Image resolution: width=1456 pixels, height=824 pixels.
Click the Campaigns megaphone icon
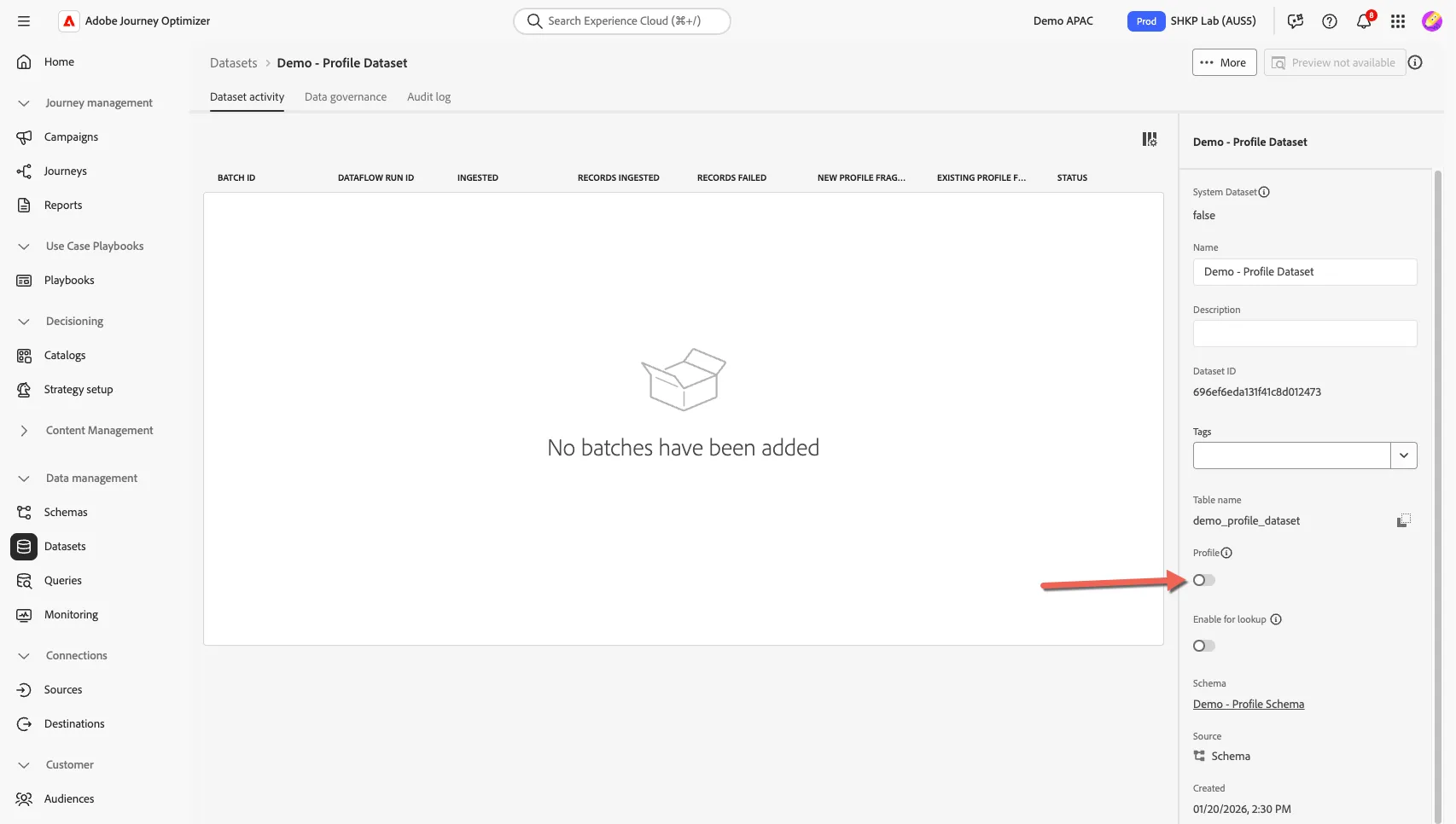tap(24, 137)
